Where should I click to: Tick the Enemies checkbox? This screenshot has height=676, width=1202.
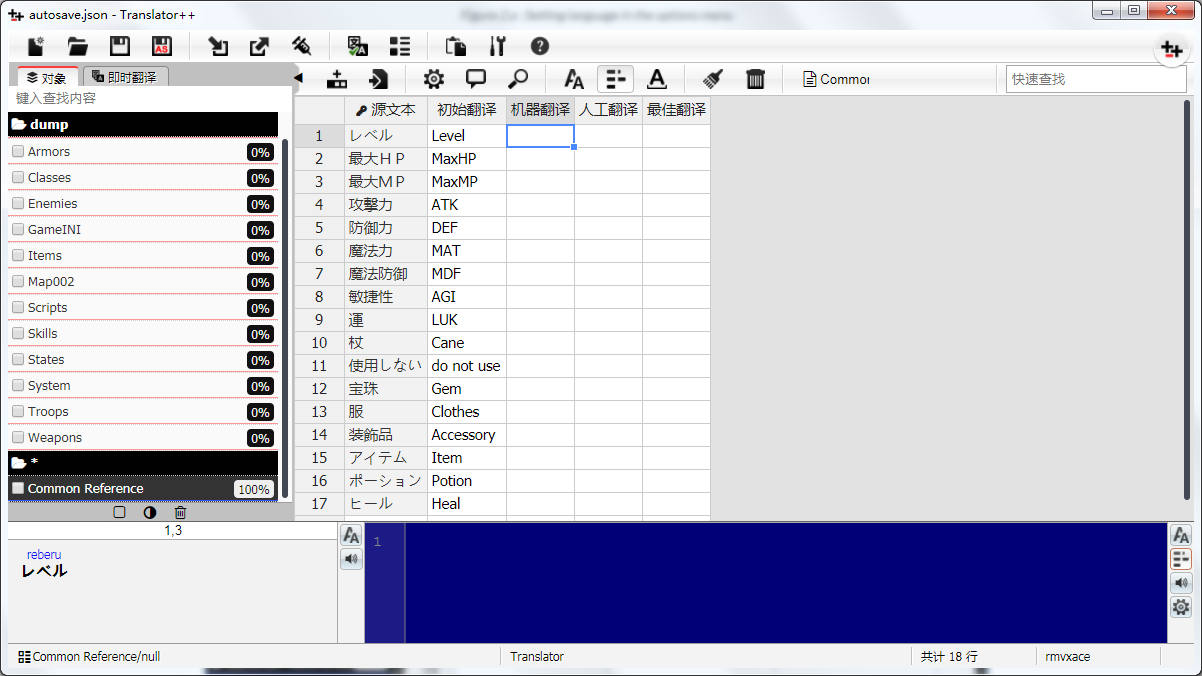point(18,203)
